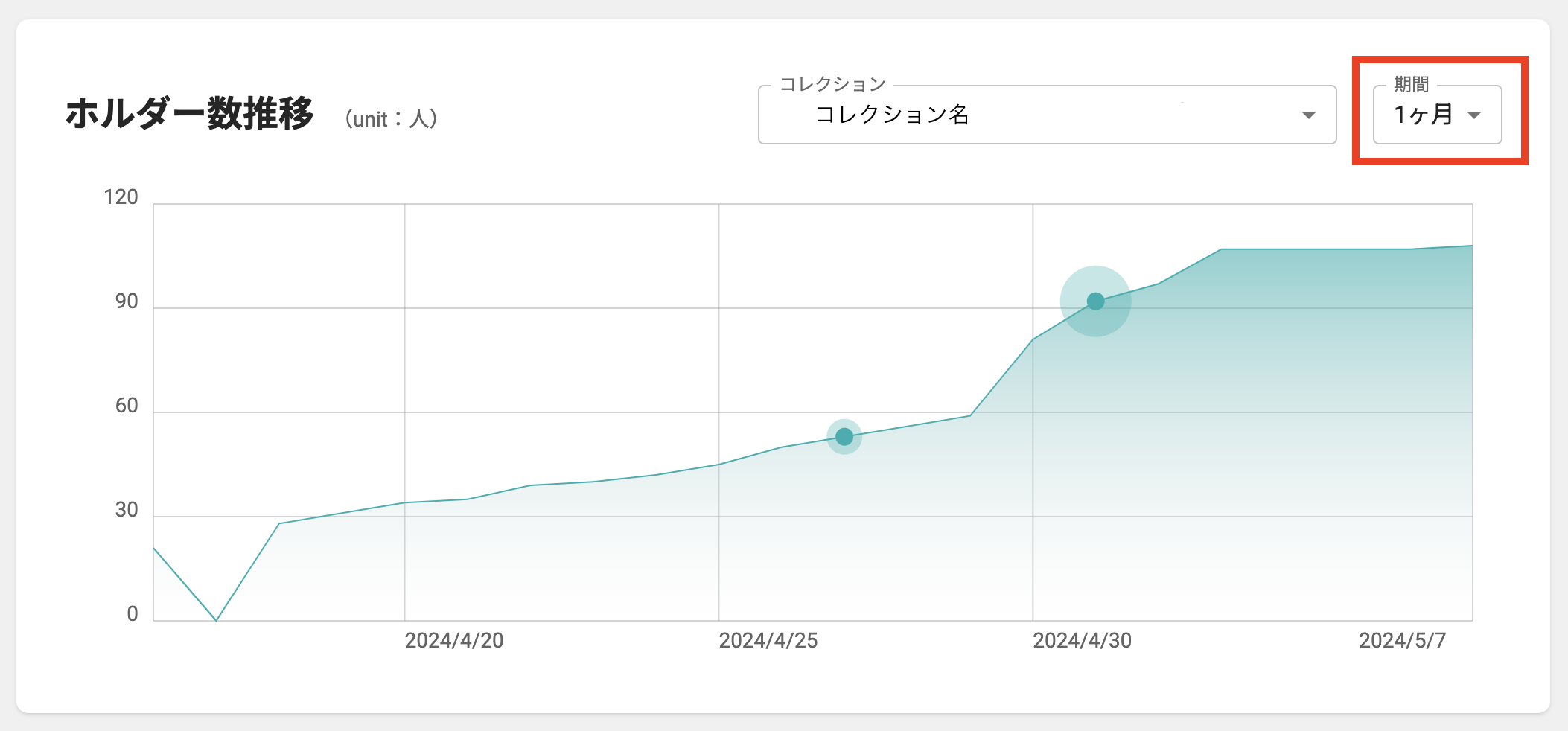1568x731 pixels.
Task: Click the コレクション field label
Action: [x=832, y=85]
